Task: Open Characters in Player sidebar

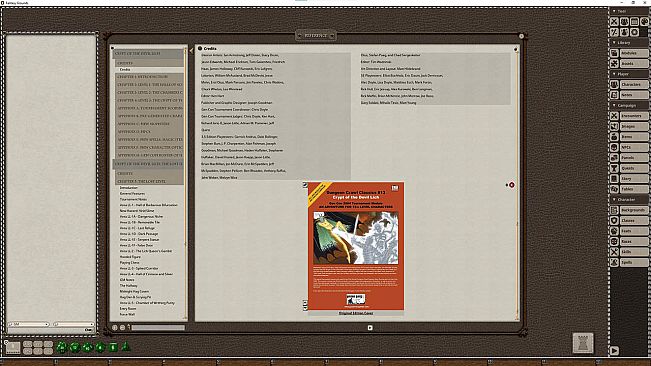Action: point(629,84)
